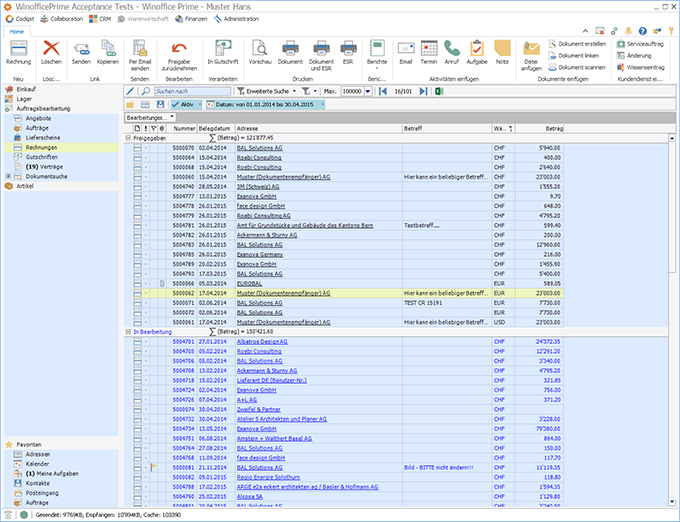This screenshot has height=522, width=680.
Task: Click the Suchen nach search field
Action: (x=193, y=91)
